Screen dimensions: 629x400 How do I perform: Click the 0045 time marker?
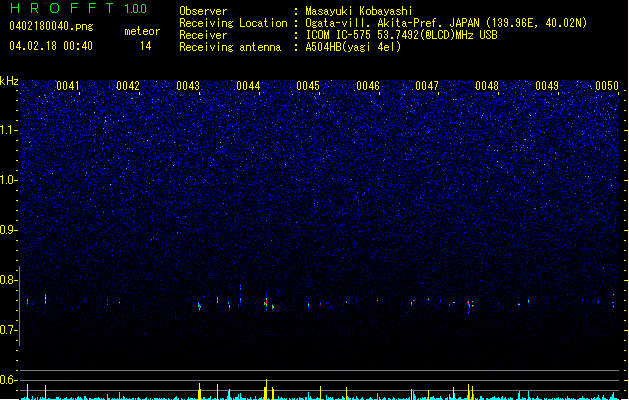click(x=308, y=86)
